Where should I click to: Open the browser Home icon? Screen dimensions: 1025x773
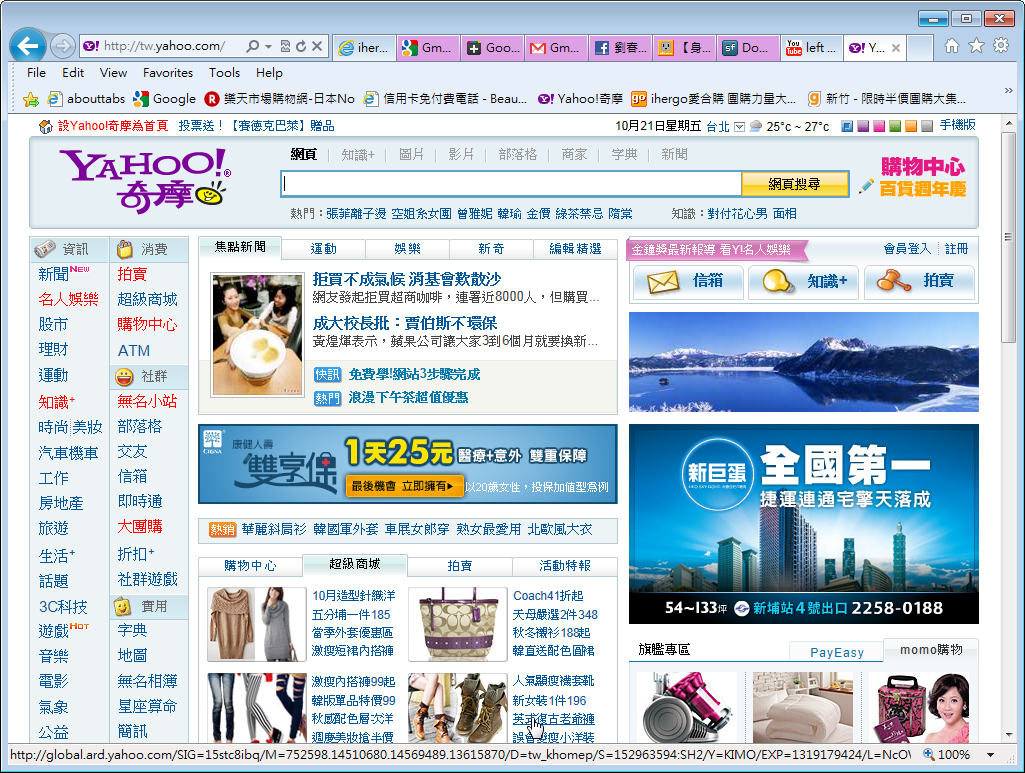click(x=952, y=46)
